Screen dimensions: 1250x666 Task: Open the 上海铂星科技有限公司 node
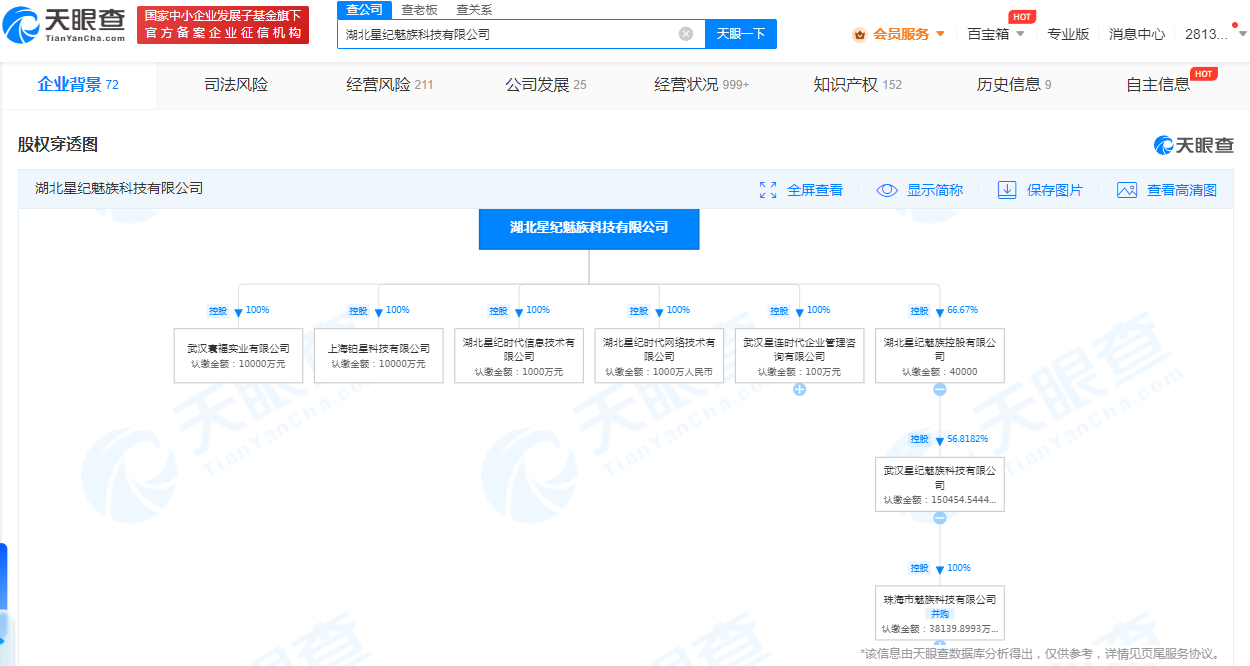pyautogui.click(x=379, y=356)
